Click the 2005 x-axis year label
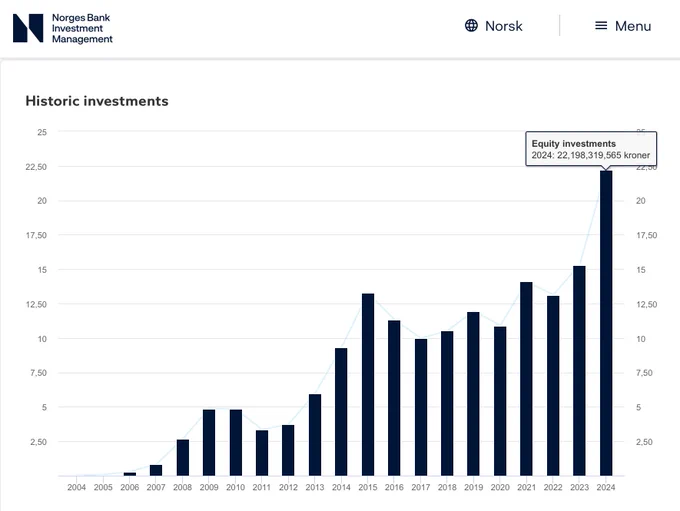This screenshot has width=680, height=511. click(103, 487)
